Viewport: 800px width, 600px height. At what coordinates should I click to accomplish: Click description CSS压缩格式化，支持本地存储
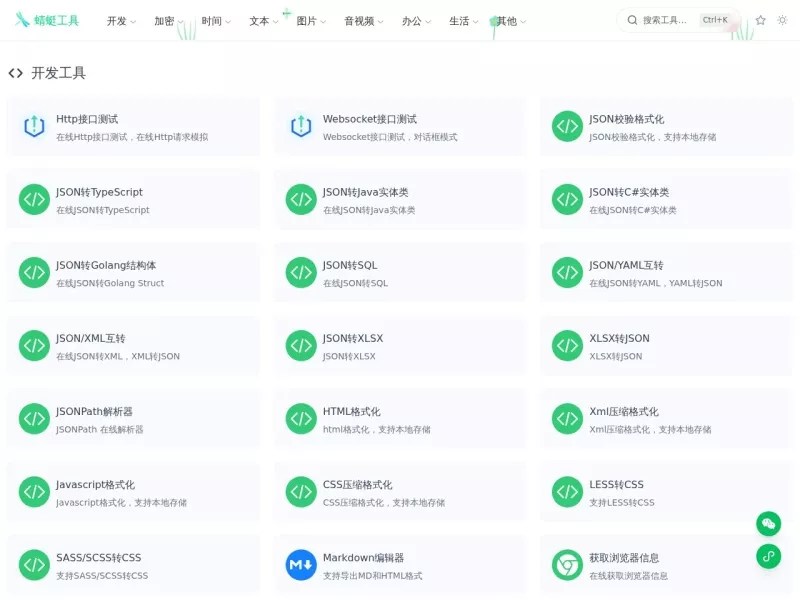point(384,503)
